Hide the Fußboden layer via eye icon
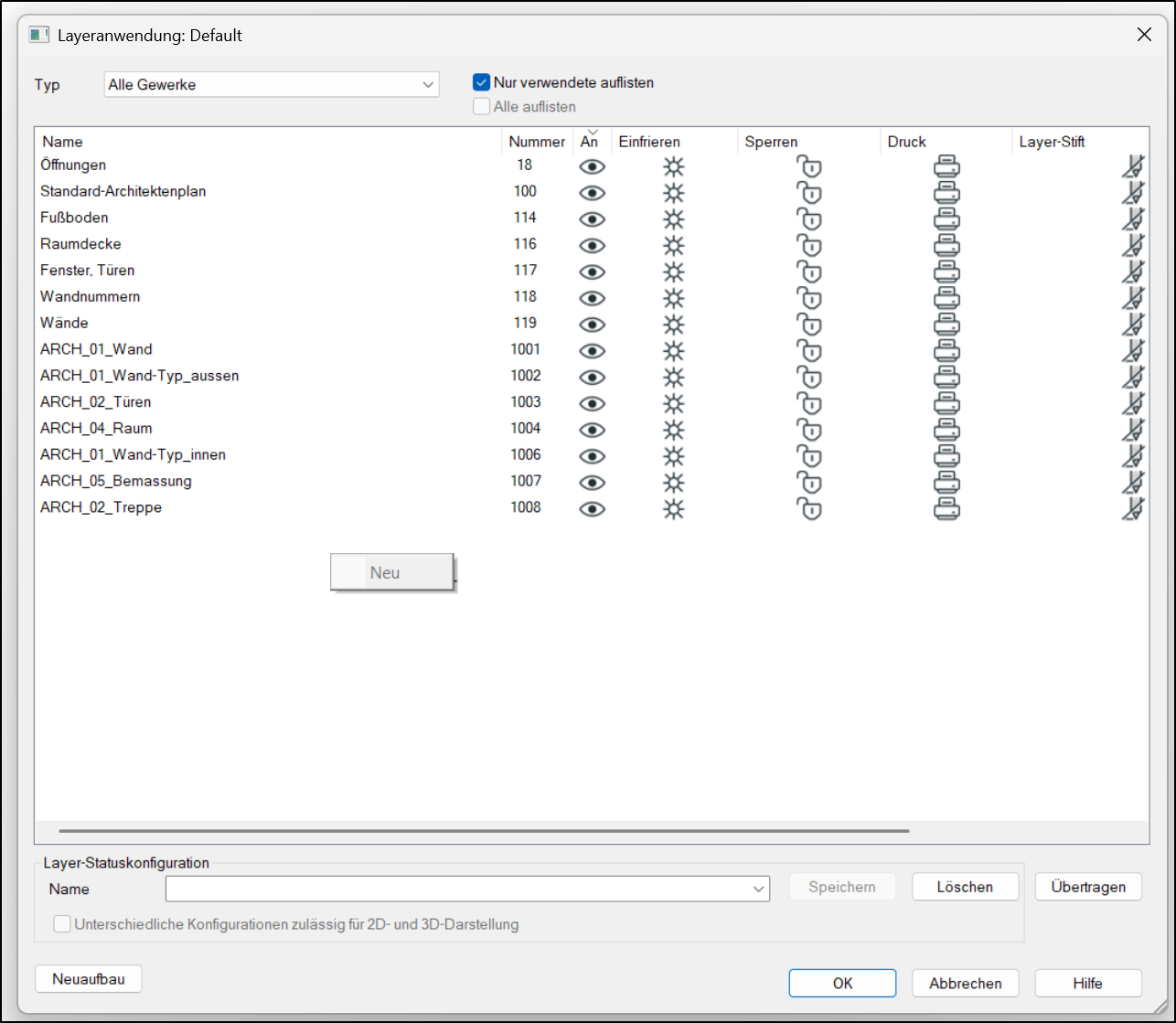The height and width of the screenshot is (1023, 1176). coord(593,220)
